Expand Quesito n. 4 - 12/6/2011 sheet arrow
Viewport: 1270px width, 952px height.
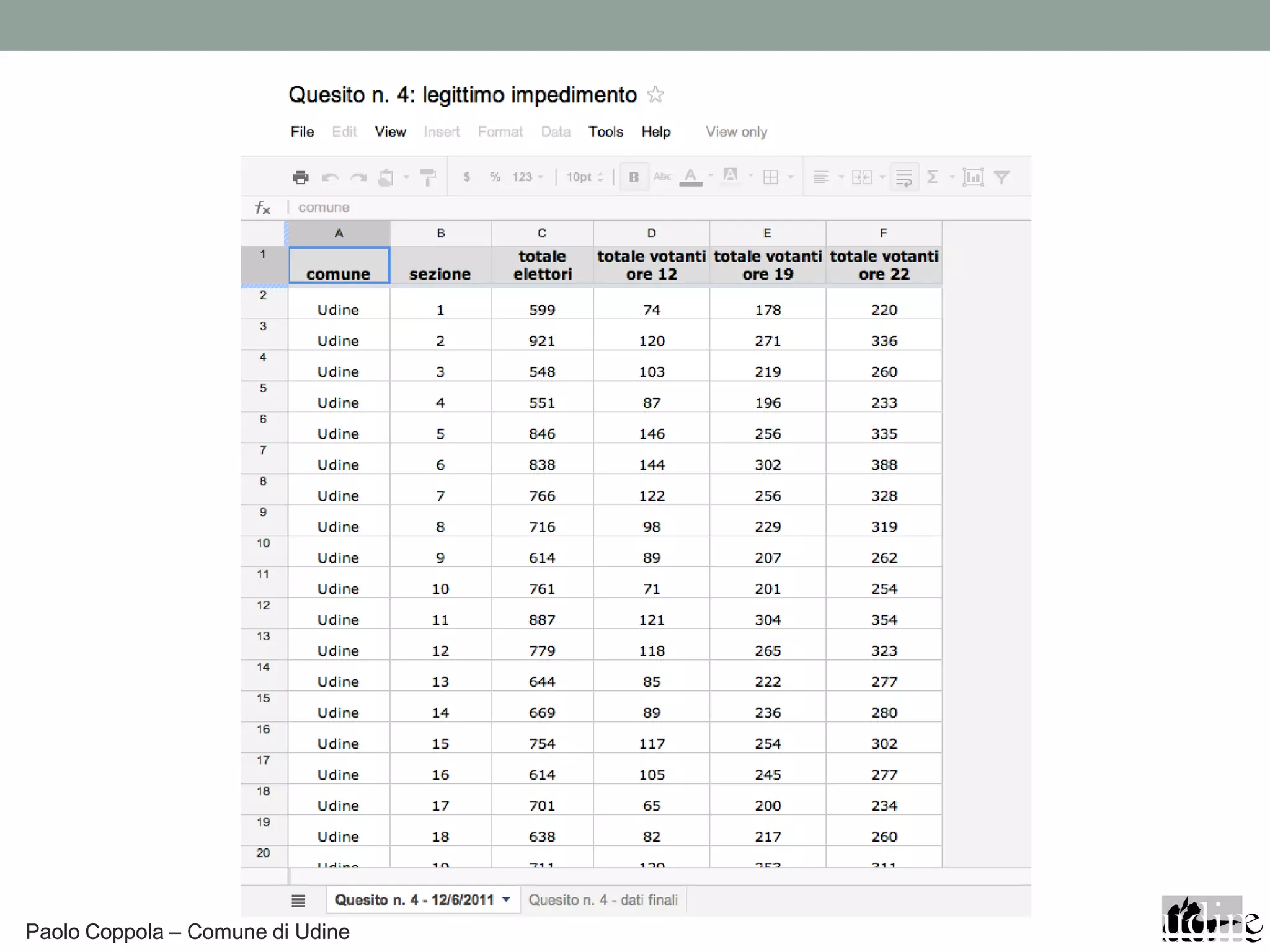507,899
